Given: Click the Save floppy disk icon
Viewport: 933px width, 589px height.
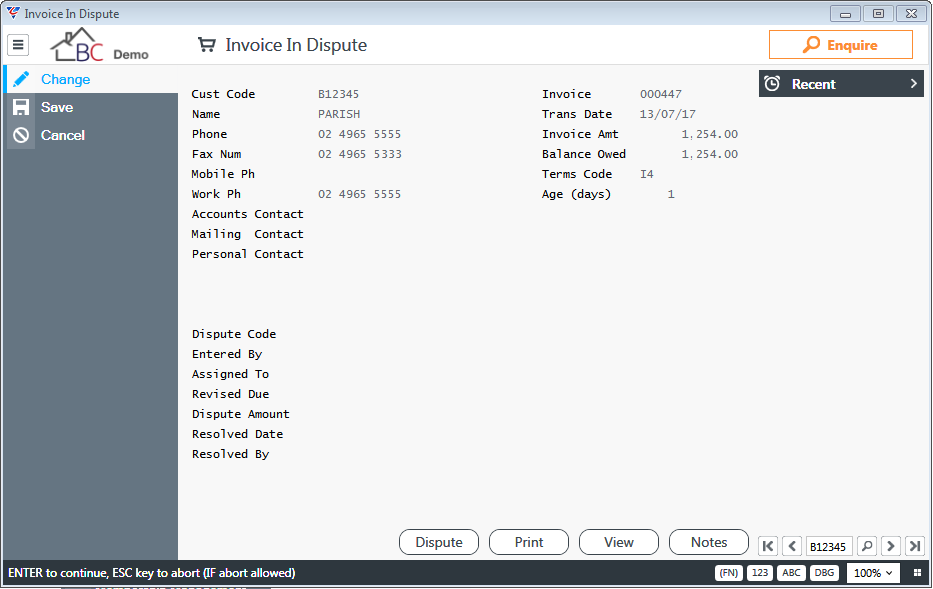Looking at the screenshot, I should click(x=21, y=107).
